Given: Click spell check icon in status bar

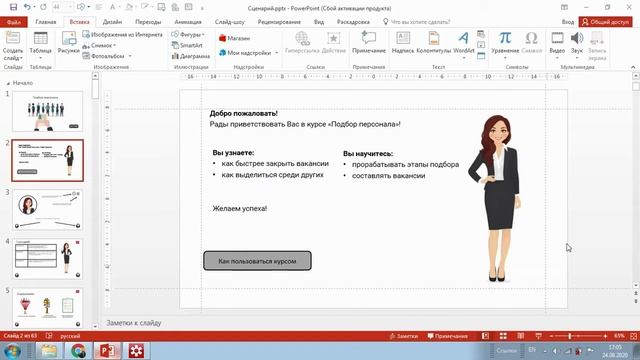Looking at the screenshot, I should coord(49,336).
